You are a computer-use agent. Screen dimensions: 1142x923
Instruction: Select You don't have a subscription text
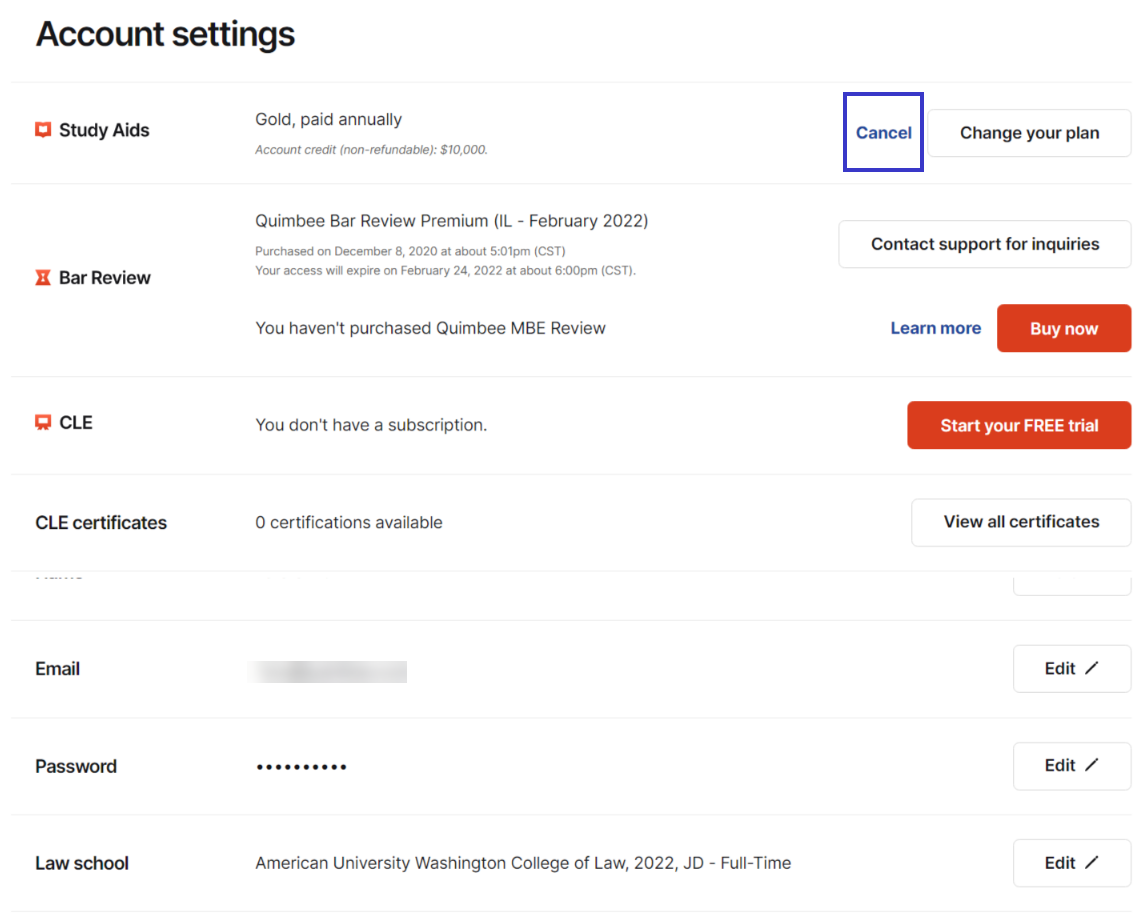(x=371, y=425)
